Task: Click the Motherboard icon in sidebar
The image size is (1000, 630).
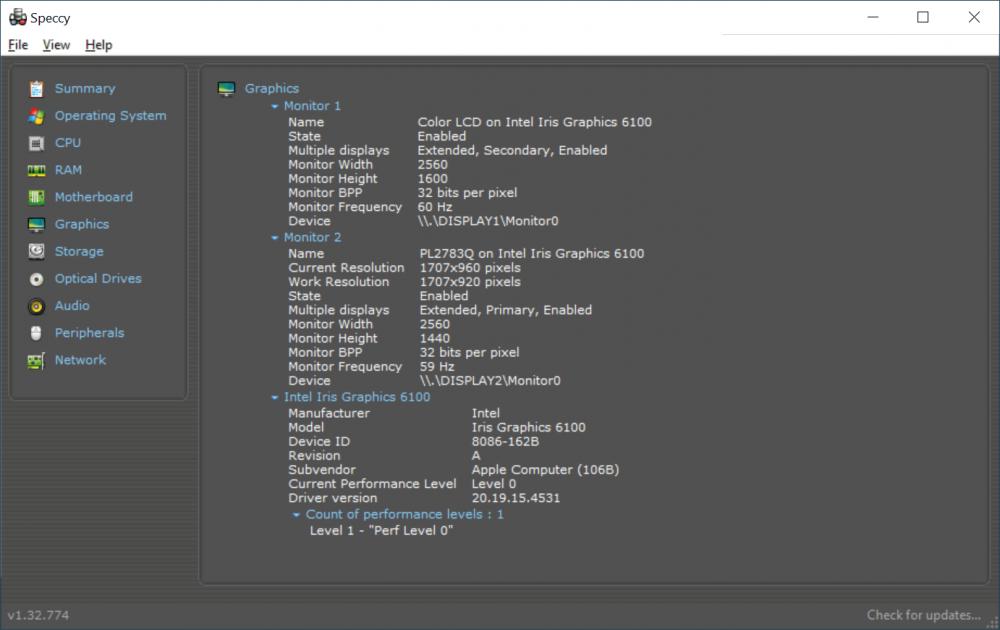Action: click(x=36, y=198)
